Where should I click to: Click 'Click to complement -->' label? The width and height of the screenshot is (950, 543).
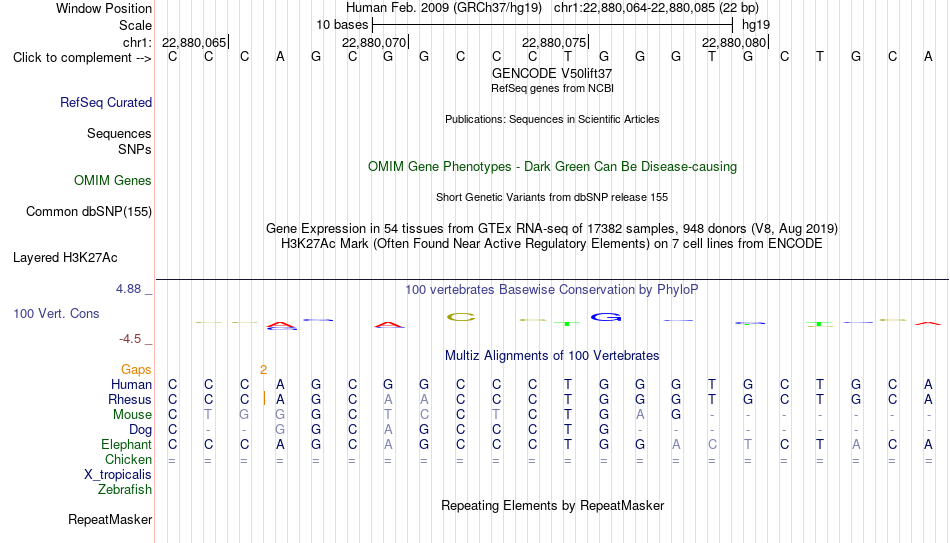tap(82, 58)
